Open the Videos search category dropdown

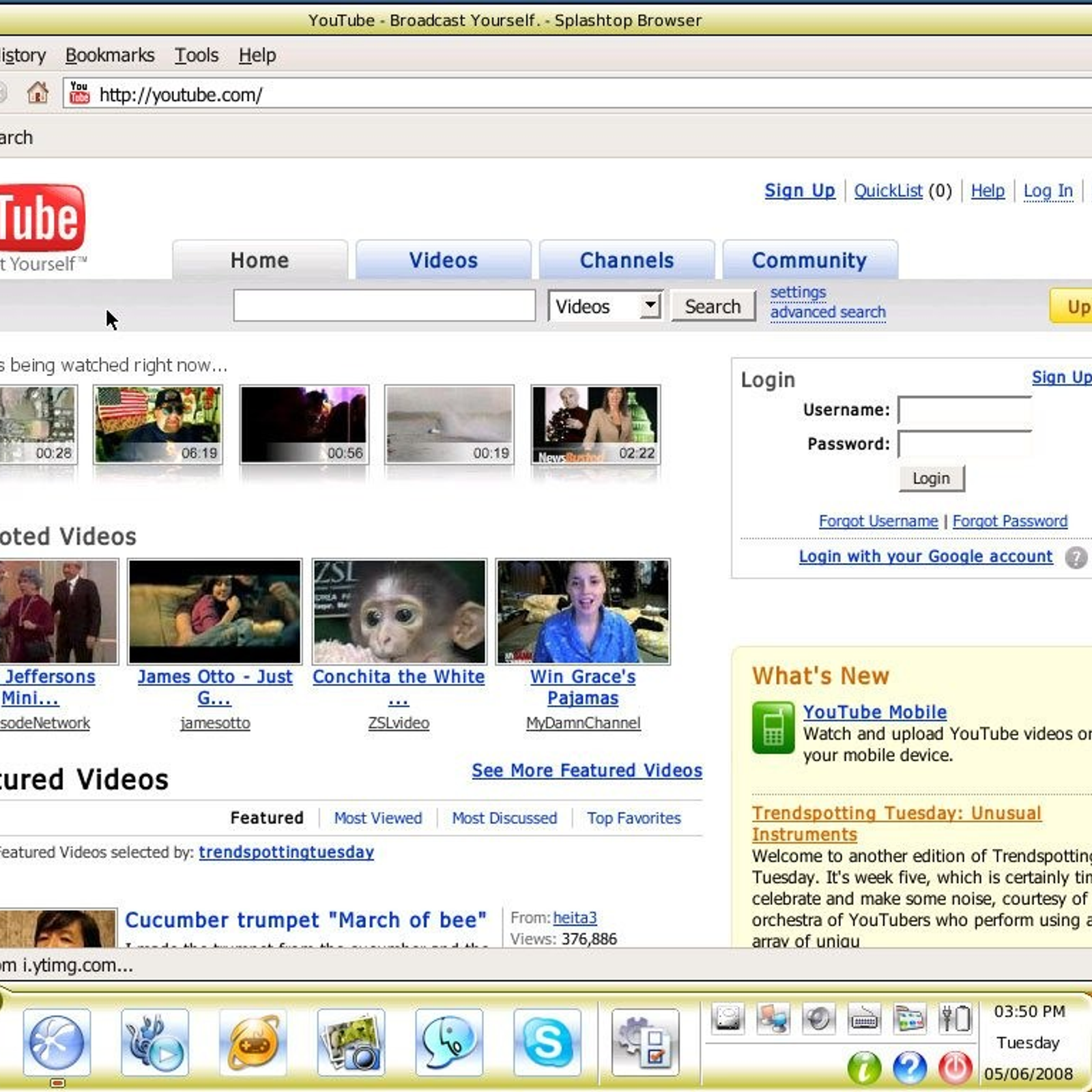[605, 306]
